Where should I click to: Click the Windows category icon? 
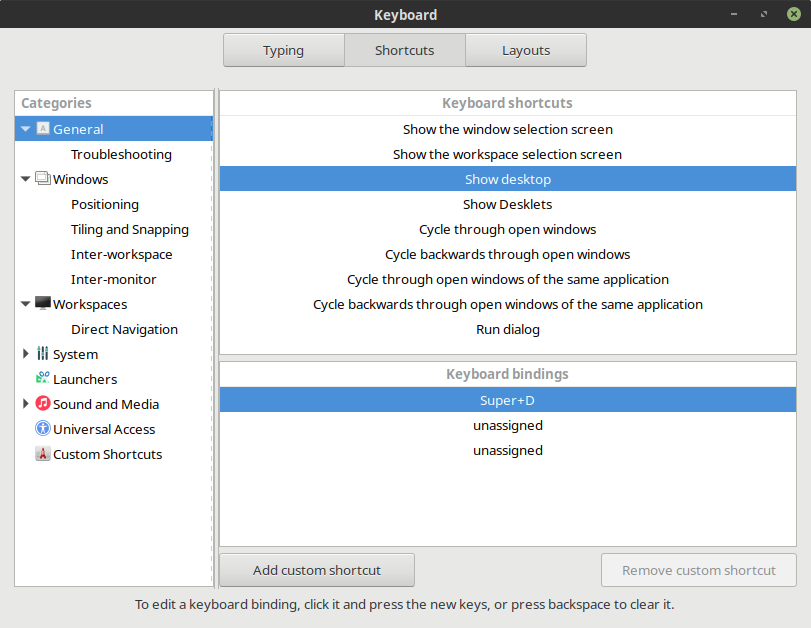(41, 179)
